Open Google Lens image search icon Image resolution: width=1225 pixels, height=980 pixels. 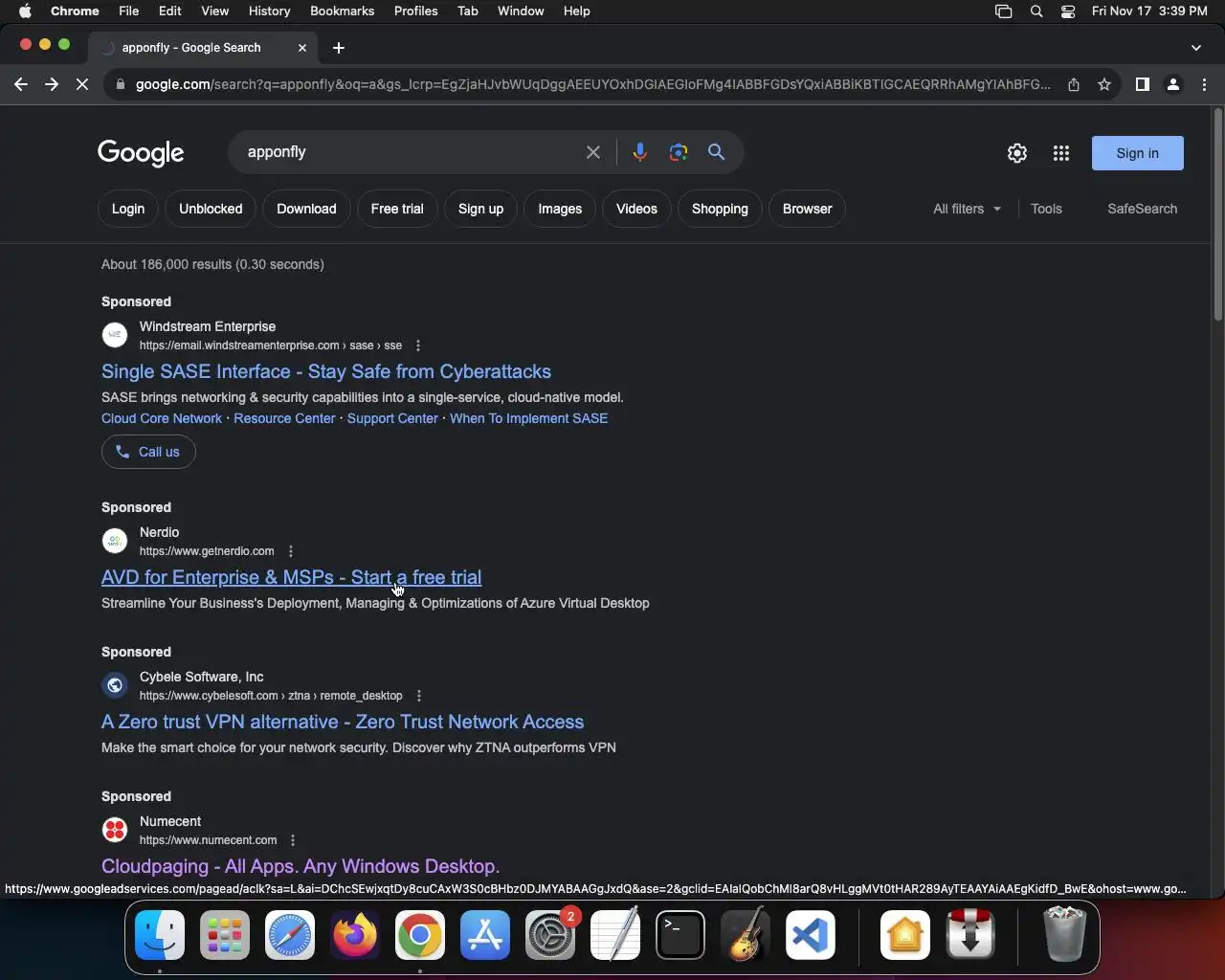tap(679, 152)
